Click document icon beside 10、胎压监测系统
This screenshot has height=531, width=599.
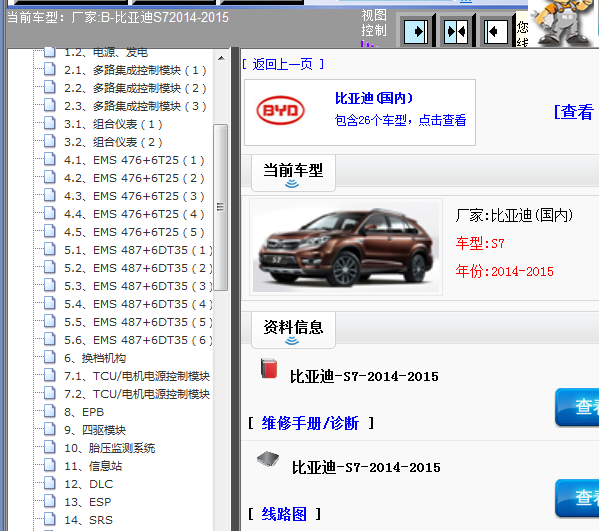[x=49, y=447]
